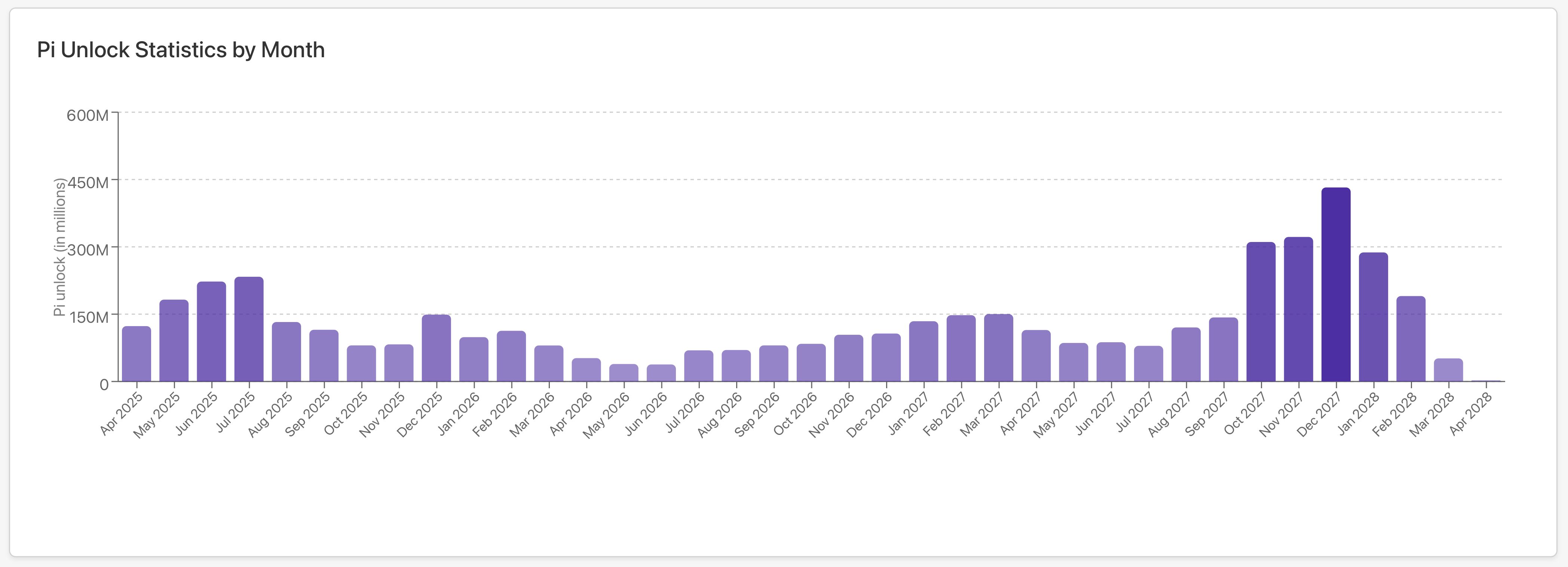The image size is (1568, 567).
Task: Click the Feb 2026 bar
Action: (x=511, y=356)
